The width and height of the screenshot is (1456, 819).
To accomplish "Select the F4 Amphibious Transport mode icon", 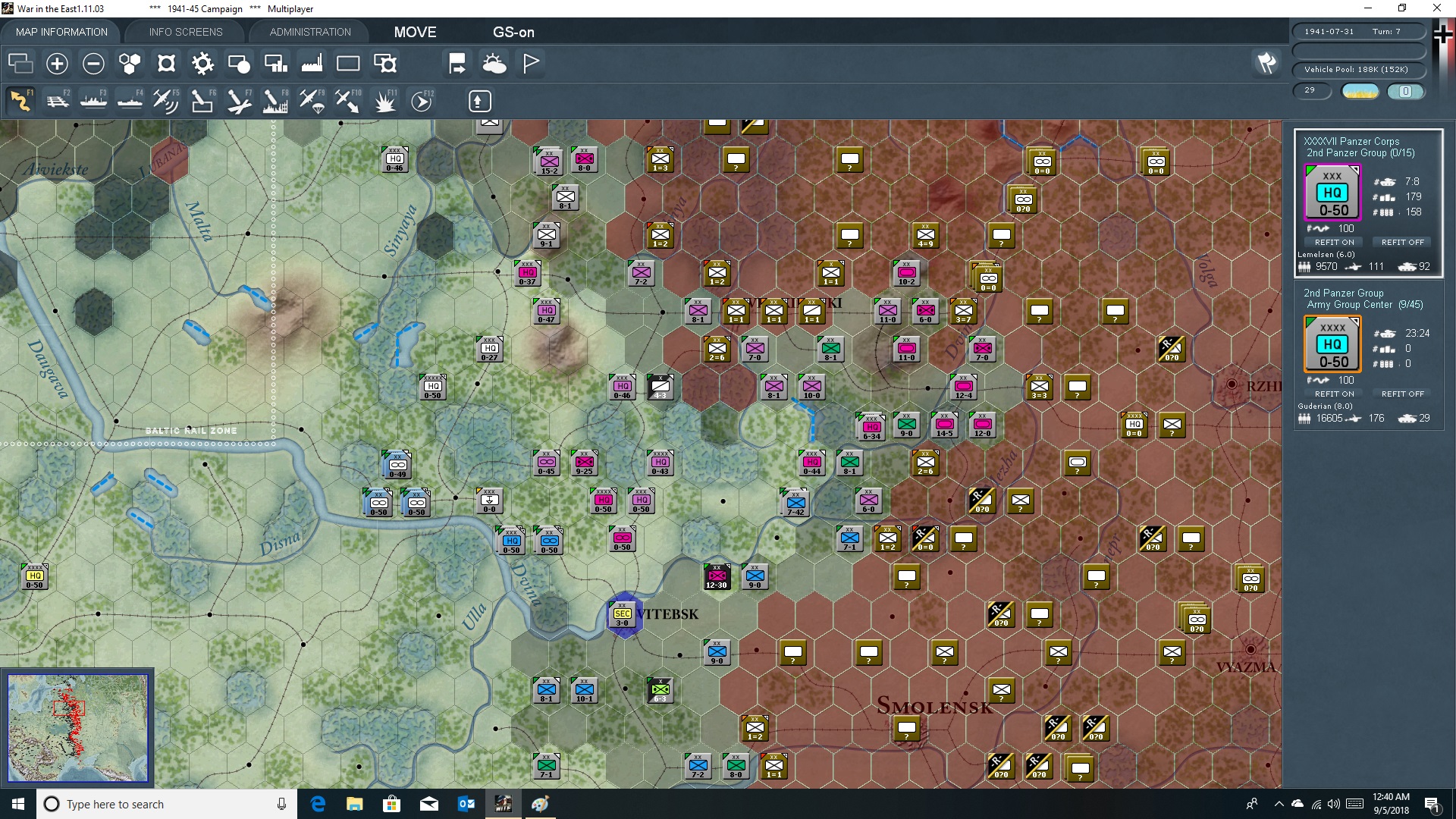I will point(130,101).
